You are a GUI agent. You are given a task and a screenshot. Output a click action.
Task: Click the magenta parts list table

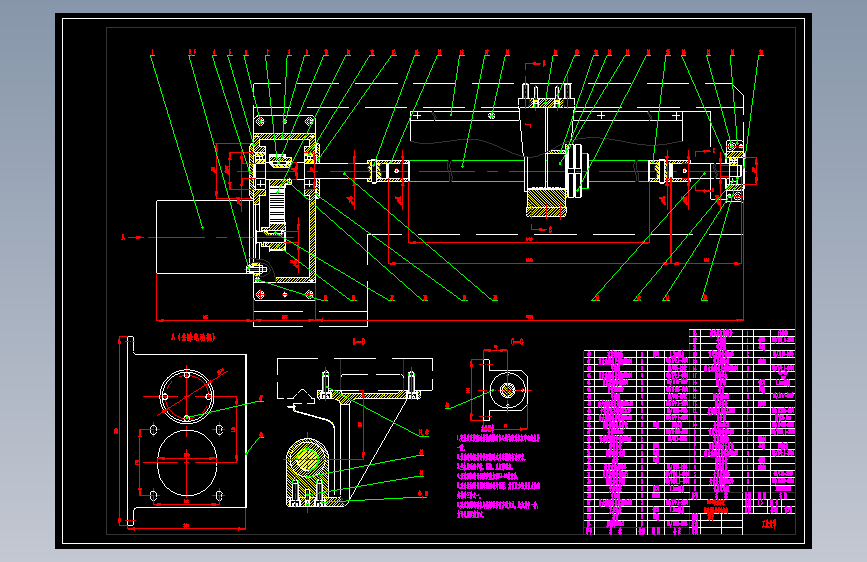pos(690,433)
